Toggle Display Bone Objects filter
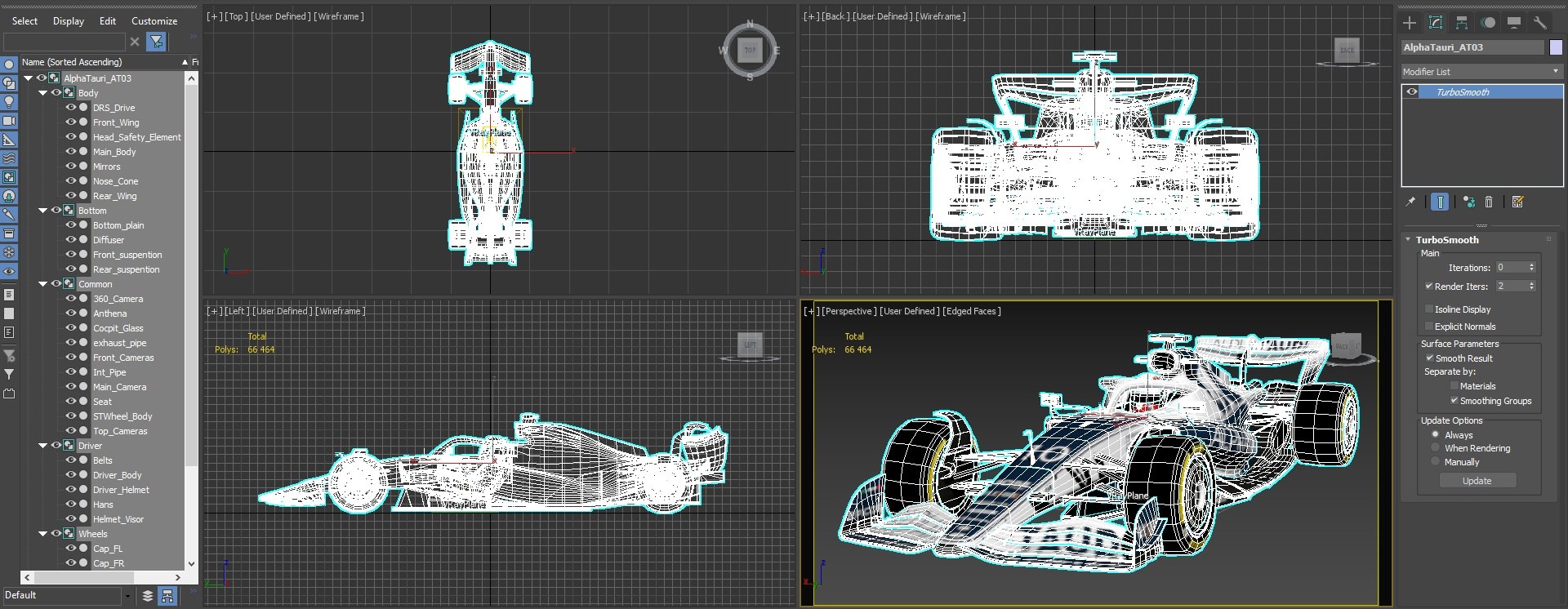This screenshot has height=609, width=1568. (x=9, y=215)
